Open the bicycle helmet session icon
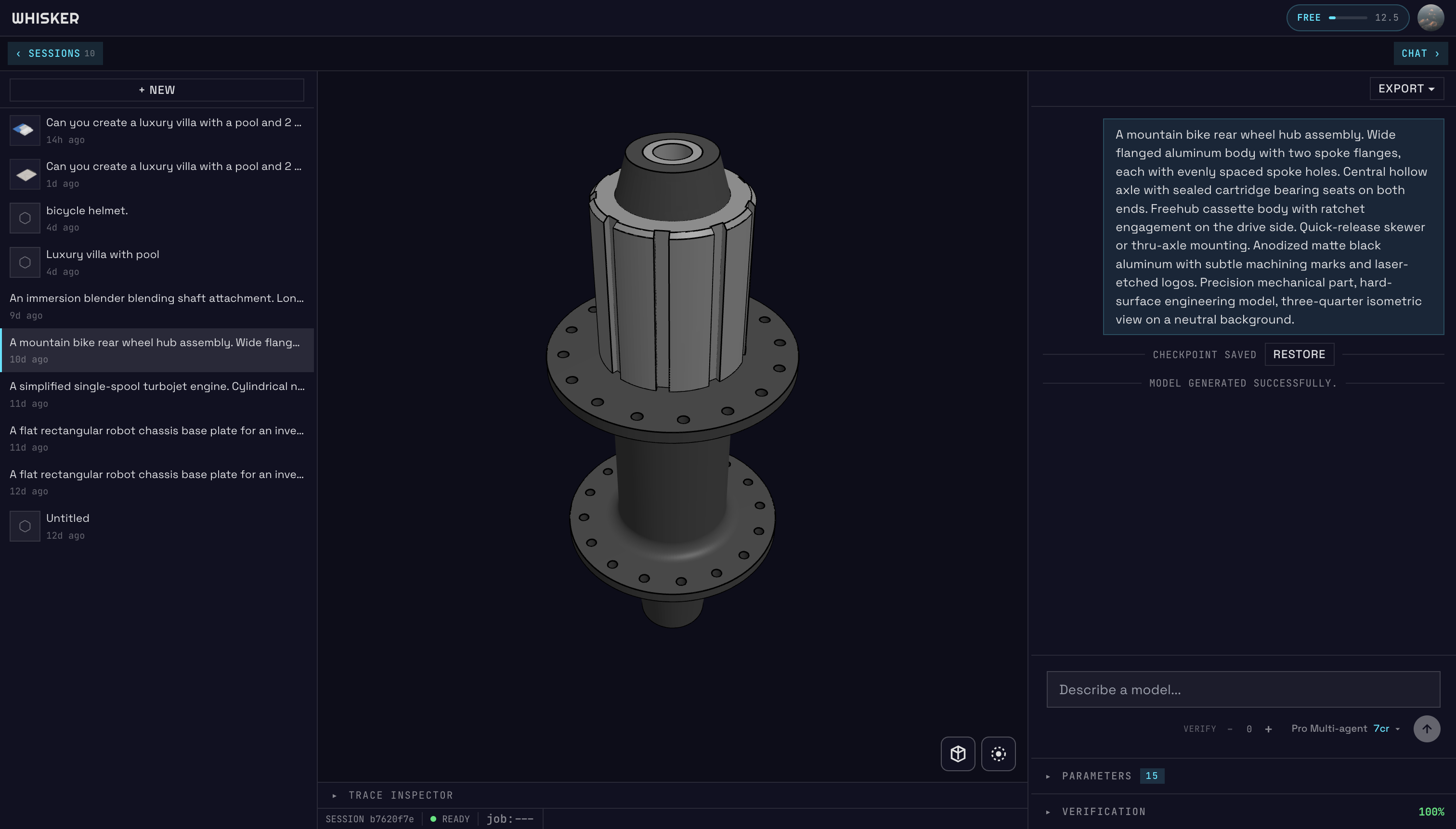Viewport: 1456px width, 829px height. tap(25, 218)
